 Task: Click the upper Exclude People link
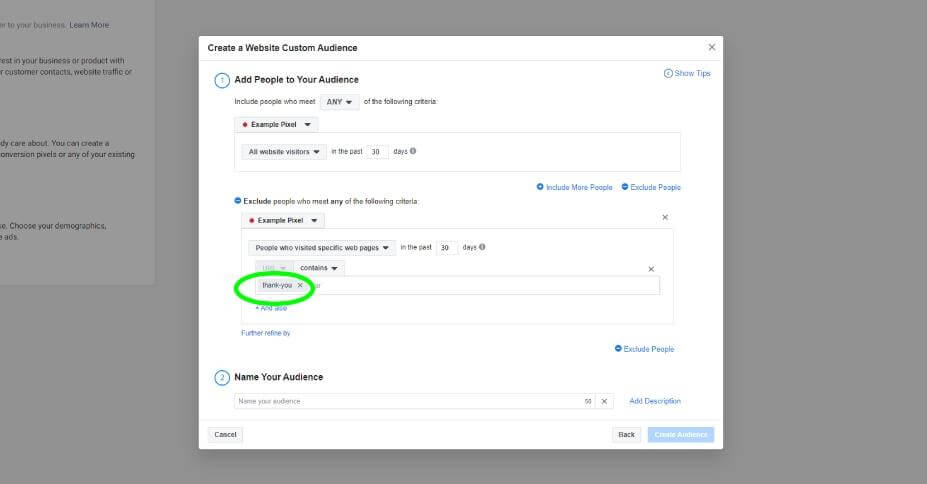[651, 187]
